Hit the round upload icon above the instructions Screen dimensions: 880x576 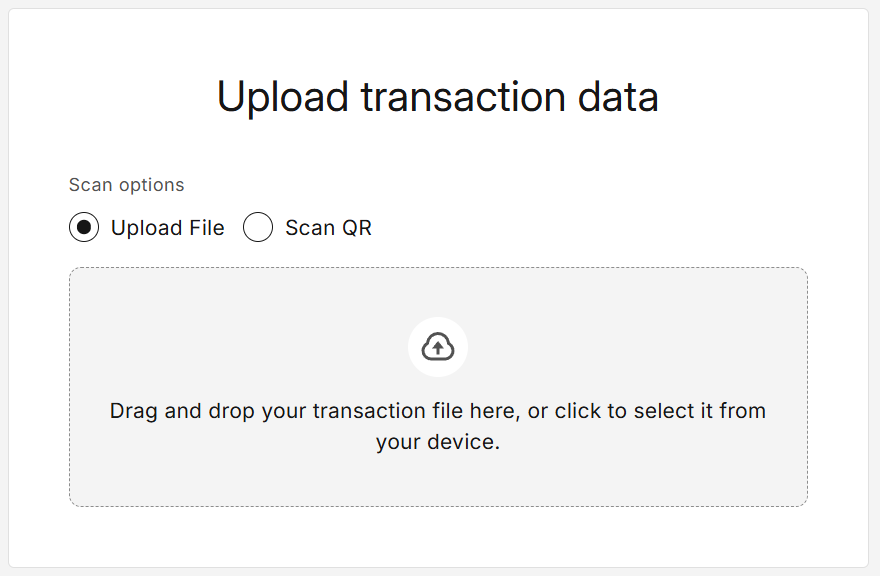[x=438, y=346]
